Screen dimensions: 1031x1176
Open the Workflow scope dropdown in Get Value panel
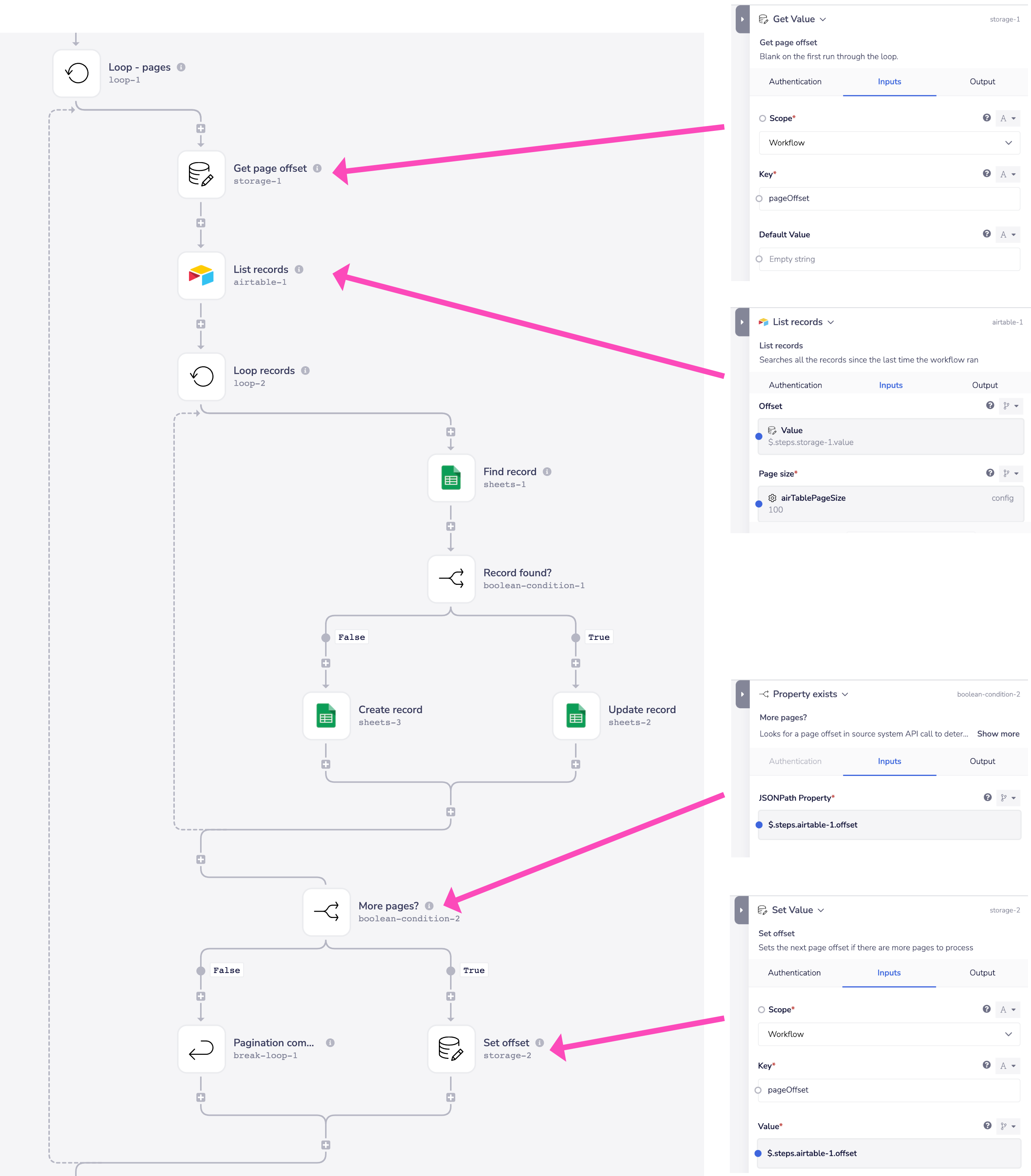pyautogui.click(x=889, y=143)
